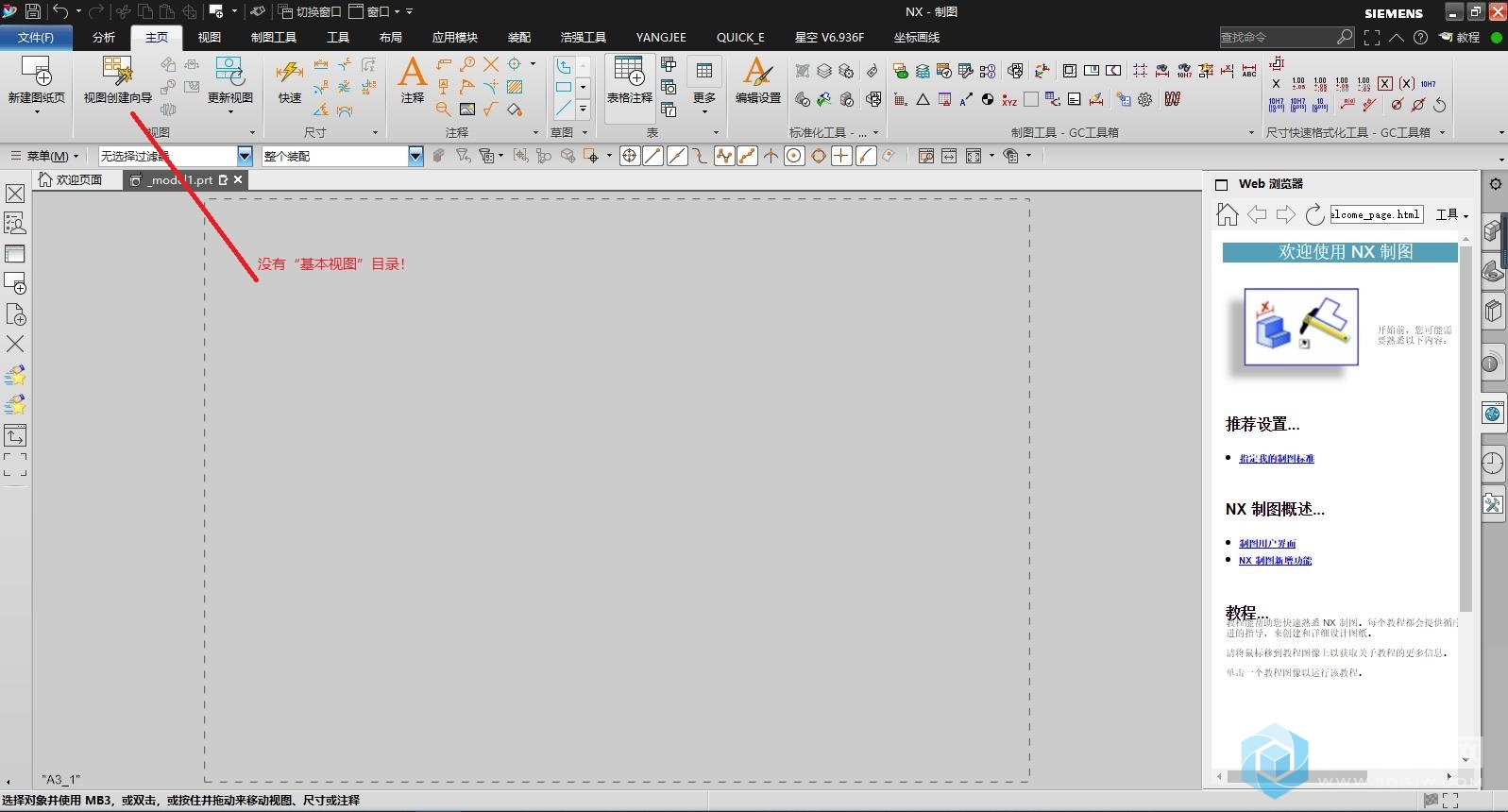This screenshot has height=812, width=1508.
Task: Open the 工具 dropdown in Web 浏览器
Action: [x=1452, y=215]
